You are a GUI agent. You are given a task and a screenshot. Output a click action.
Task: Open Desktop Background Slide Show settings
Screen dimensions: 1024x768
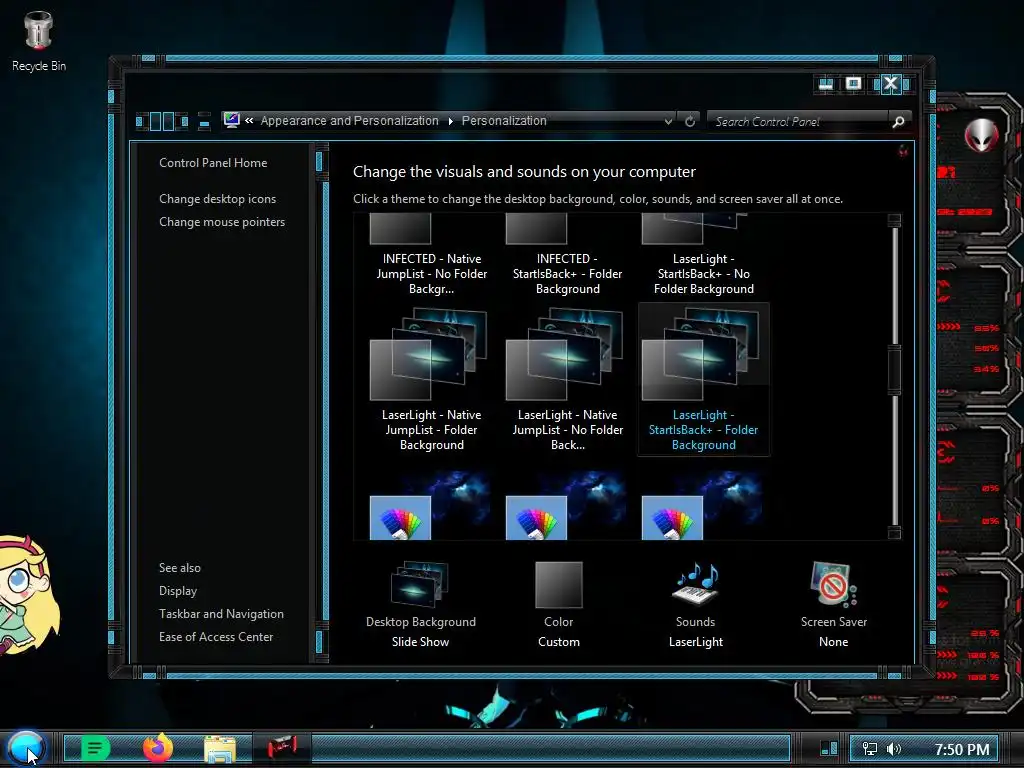(x=421, y=605)
